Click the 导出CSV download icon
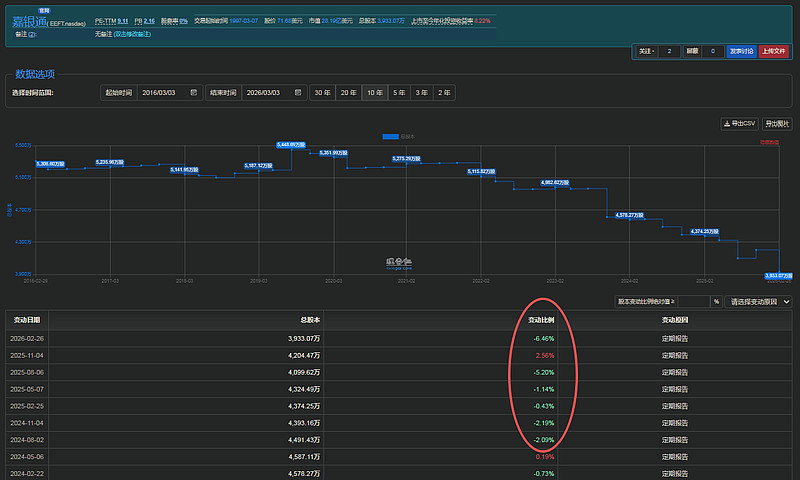 tap(726, 124)
